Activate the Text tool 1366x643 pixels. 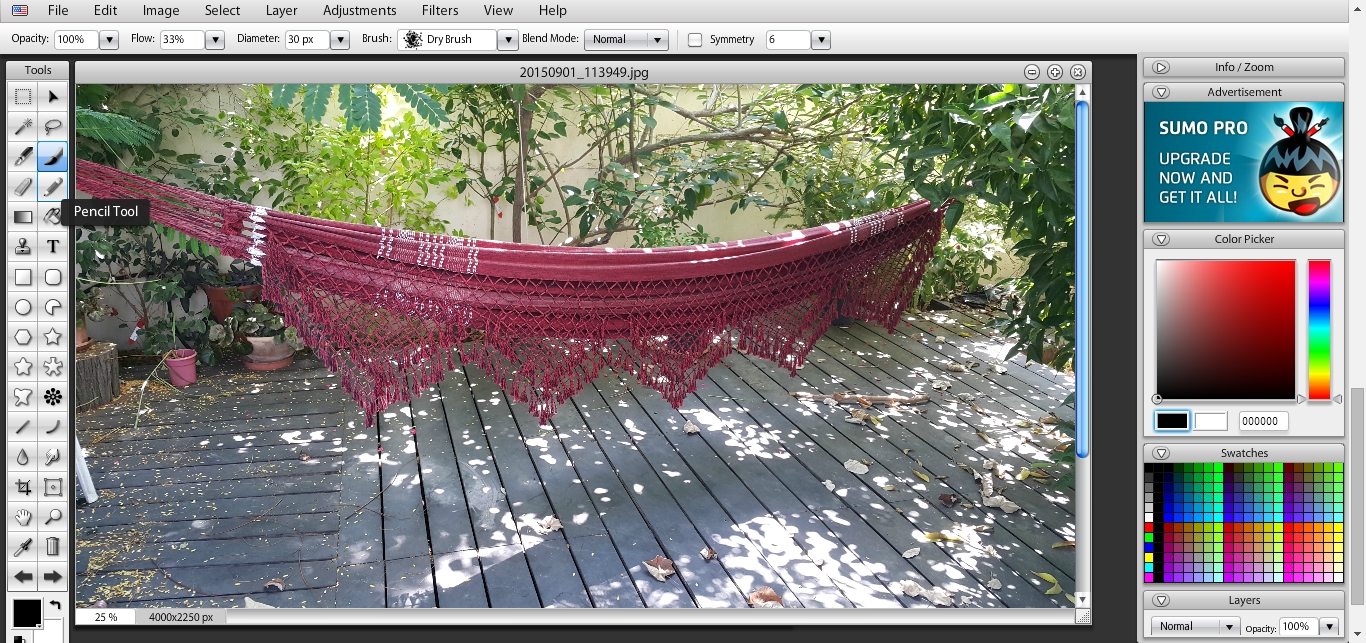point(53,247)
